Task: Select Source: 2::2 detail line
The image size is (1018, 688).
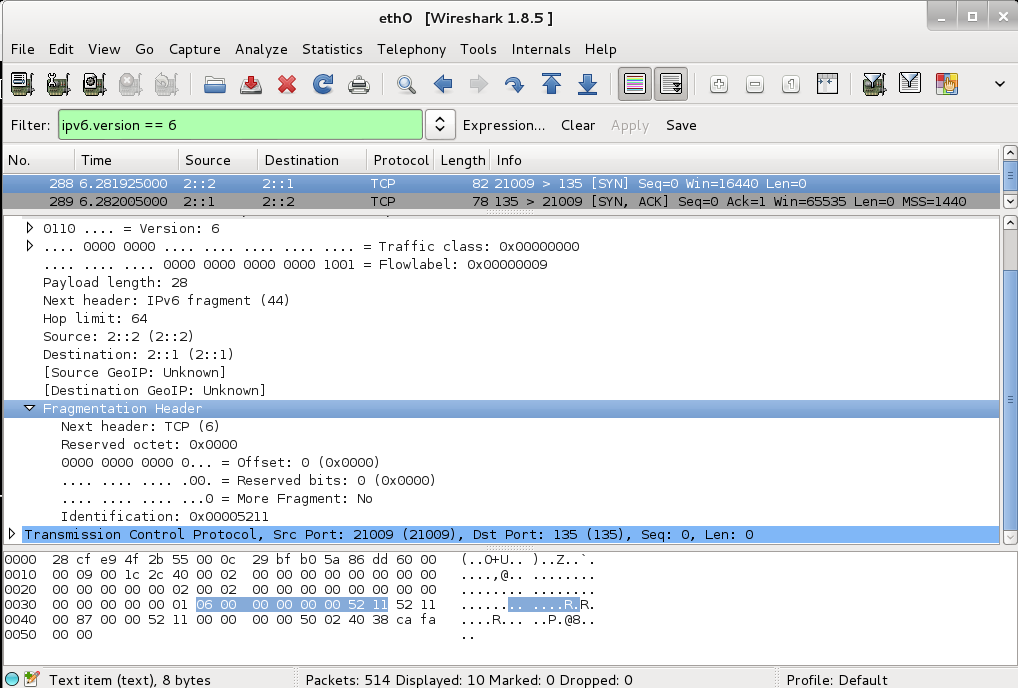Action: pyautogui.click(x=118, y=336)
